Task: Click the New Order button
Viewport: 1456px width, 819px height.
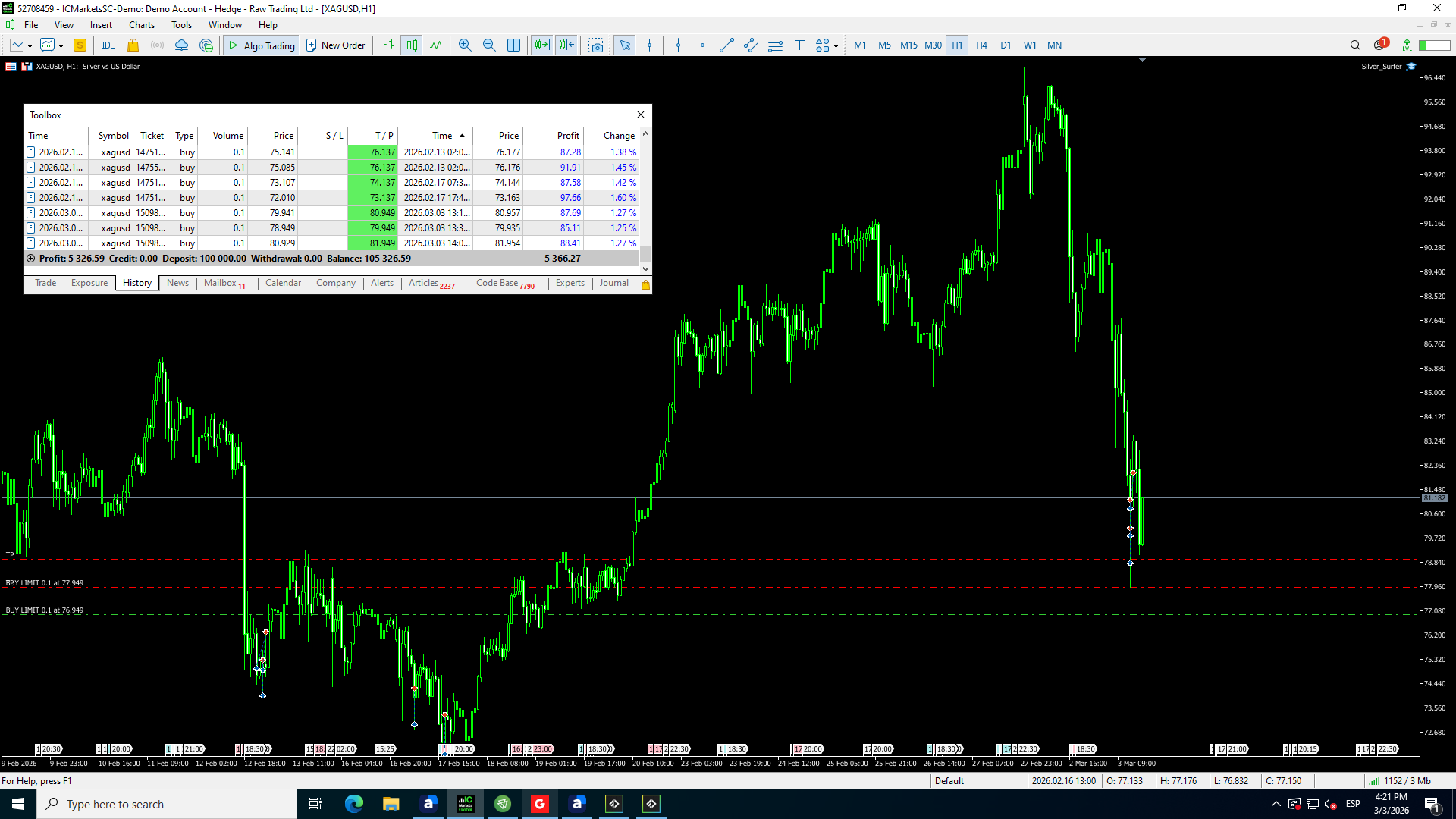Action: coord(335,45)
